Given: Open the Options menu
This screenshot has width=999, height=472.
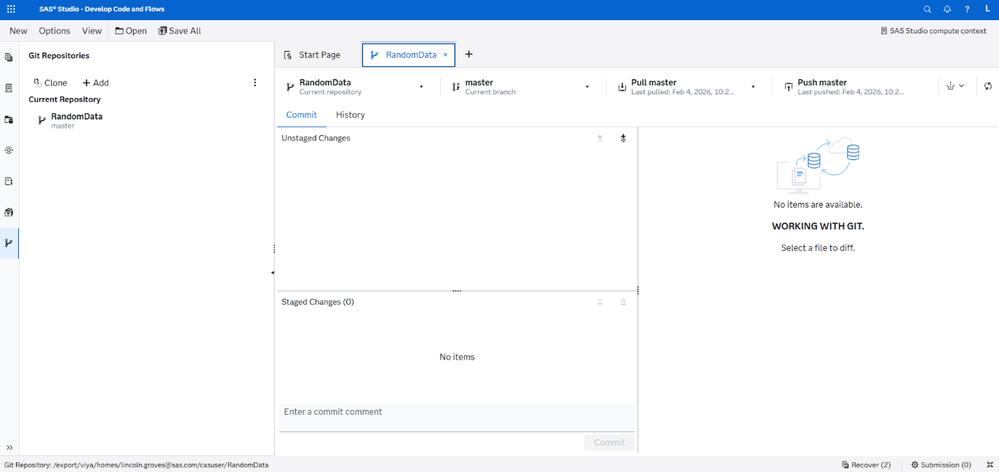Looking at the screenshot, I should point(55,31).
